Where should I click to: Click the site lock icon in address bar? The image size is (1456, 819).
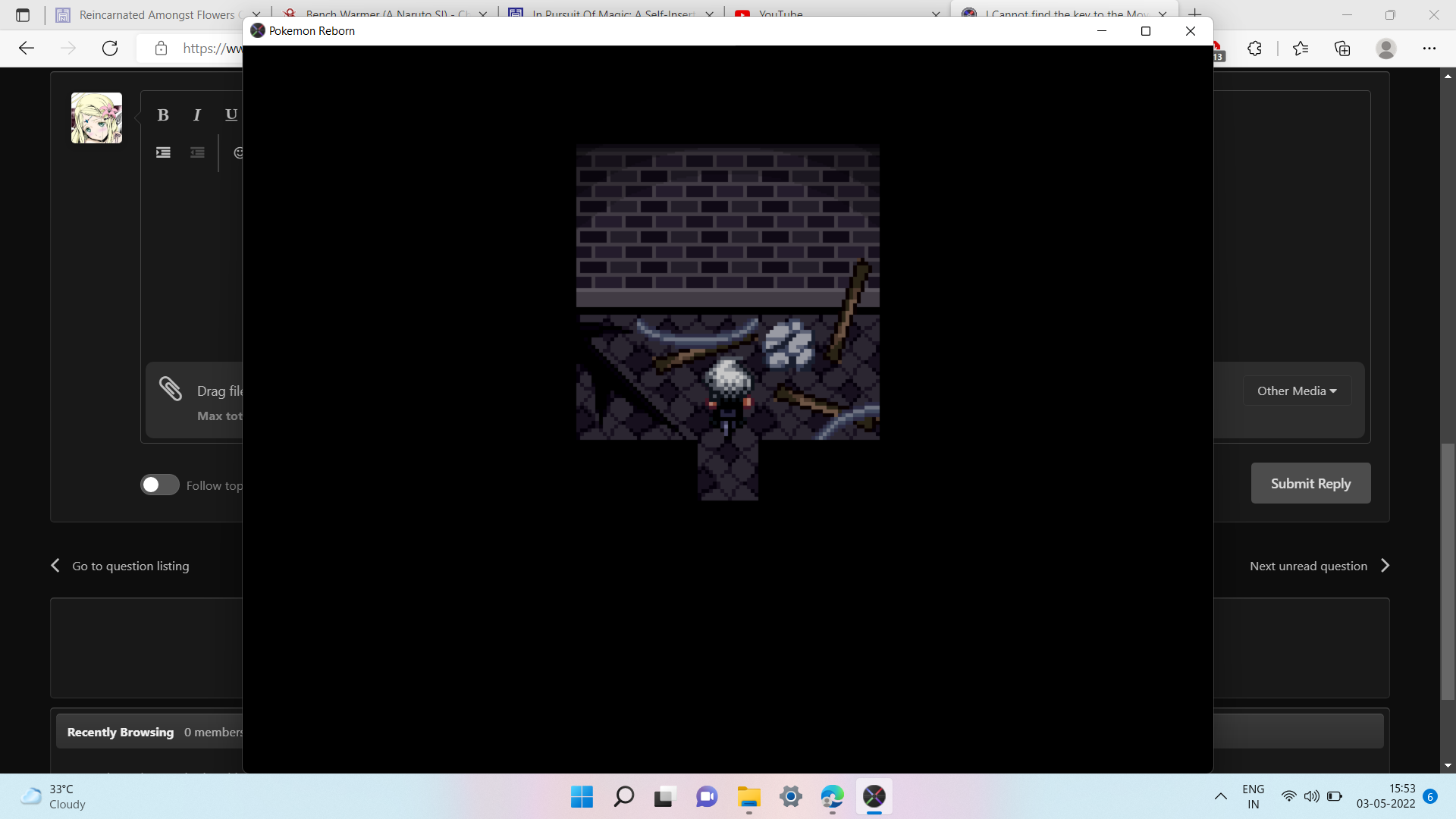coord(161,49)
